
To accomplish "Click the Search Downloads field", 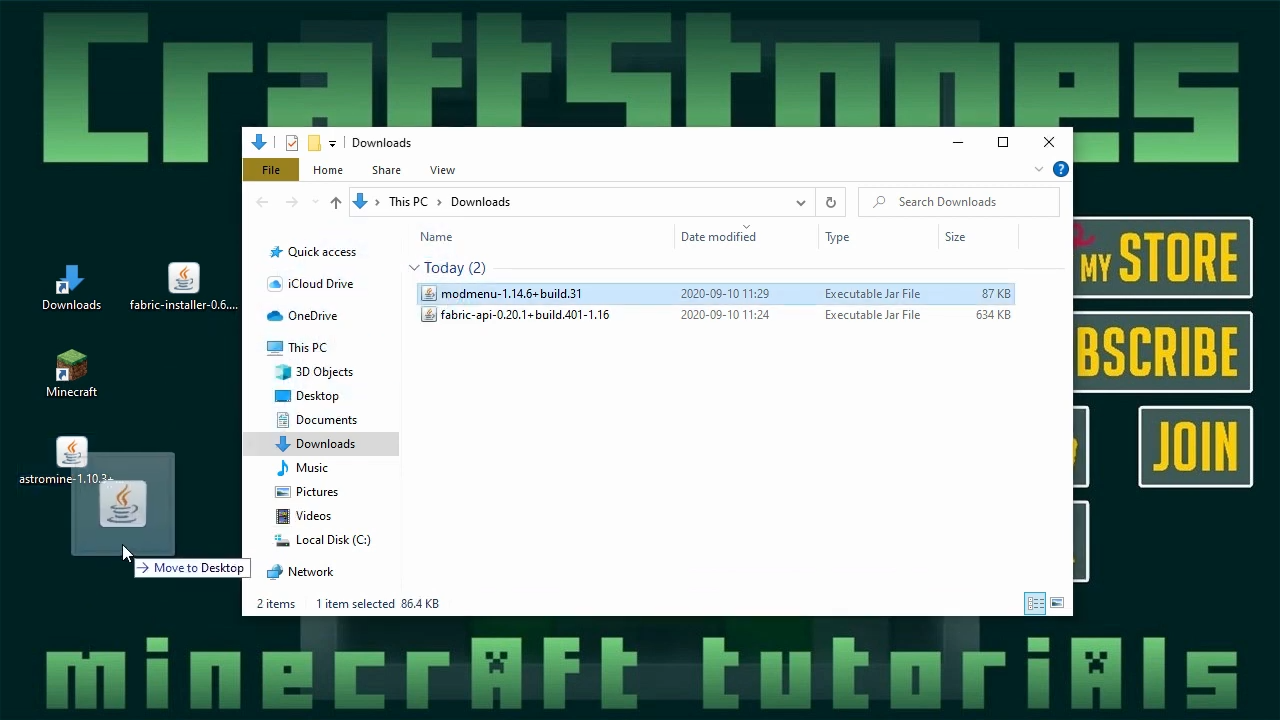I will click(x=958, y=202).
